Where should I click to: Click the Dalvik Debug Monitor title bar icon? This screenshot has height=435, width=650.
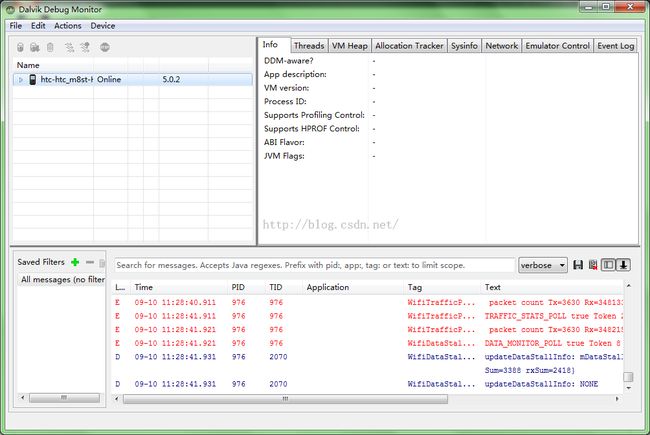[10, 9]
